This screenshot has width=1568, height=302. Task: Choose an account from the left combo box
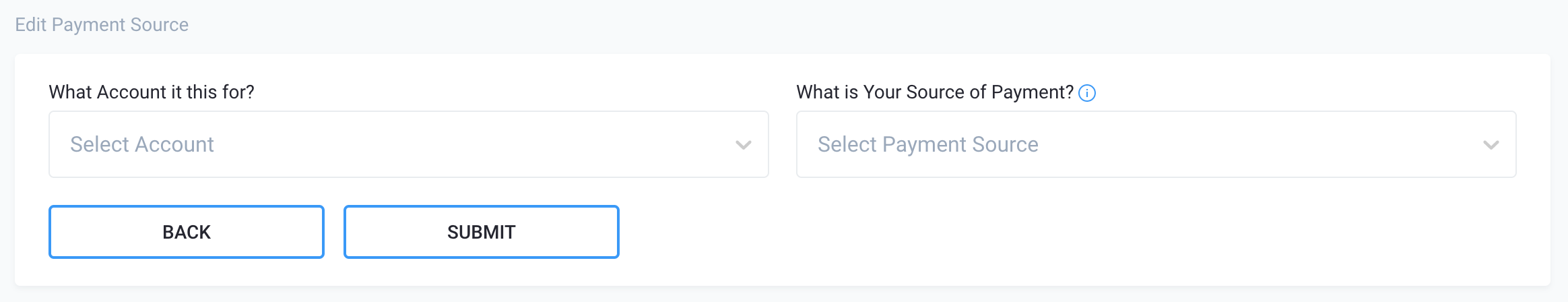click(x=409, y=144)
